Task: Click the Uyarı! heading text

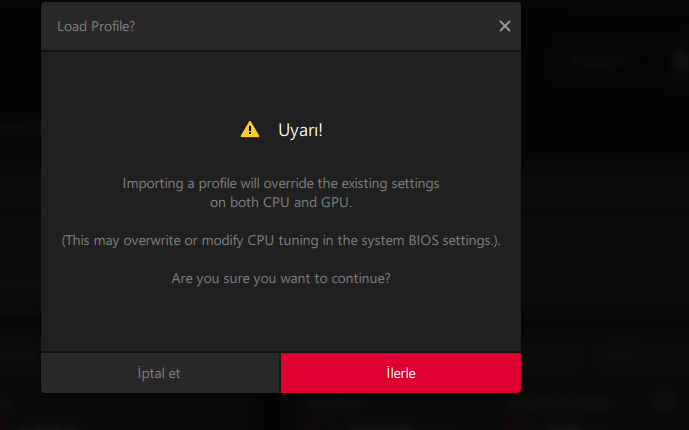Action: coord(300,130)
